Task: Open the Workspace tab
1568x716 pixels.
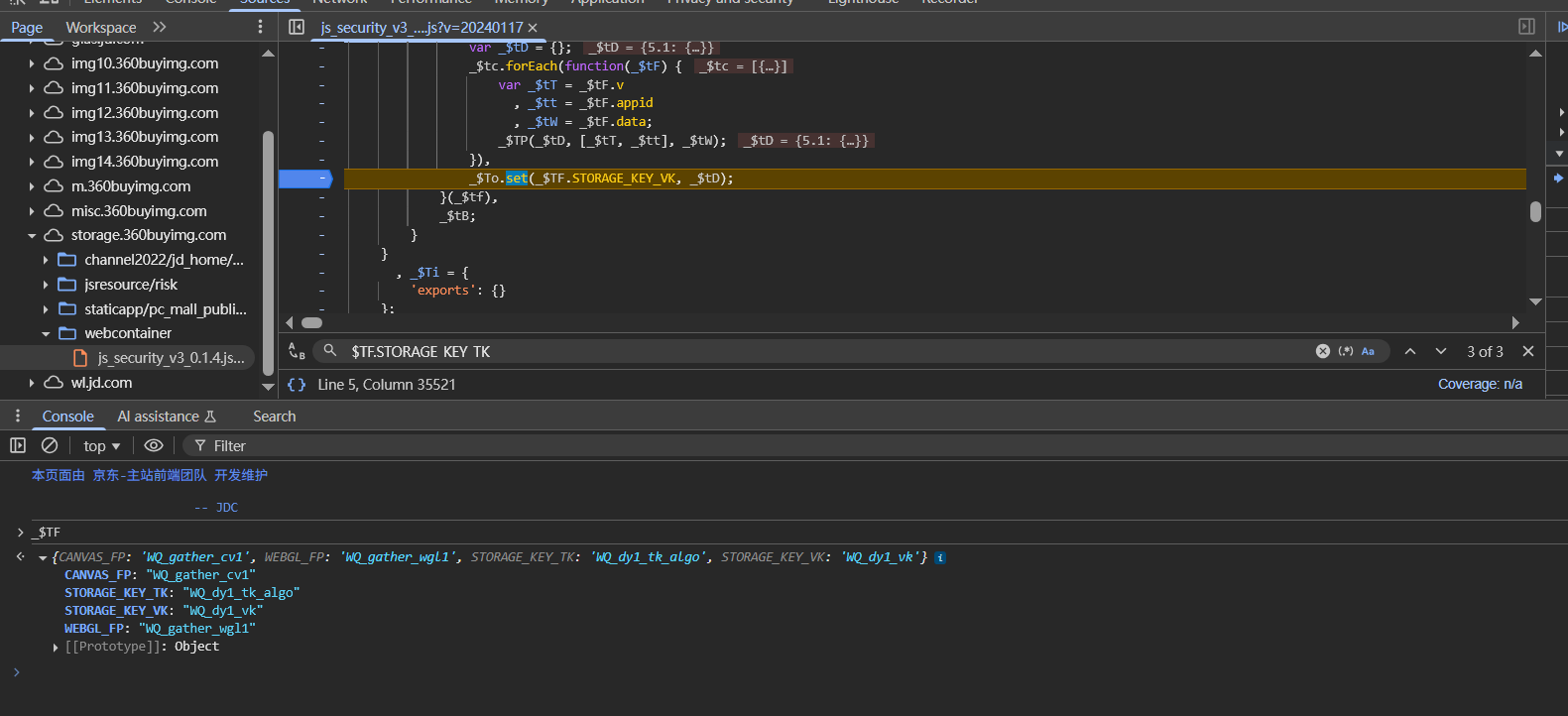Action: point(101,28)
